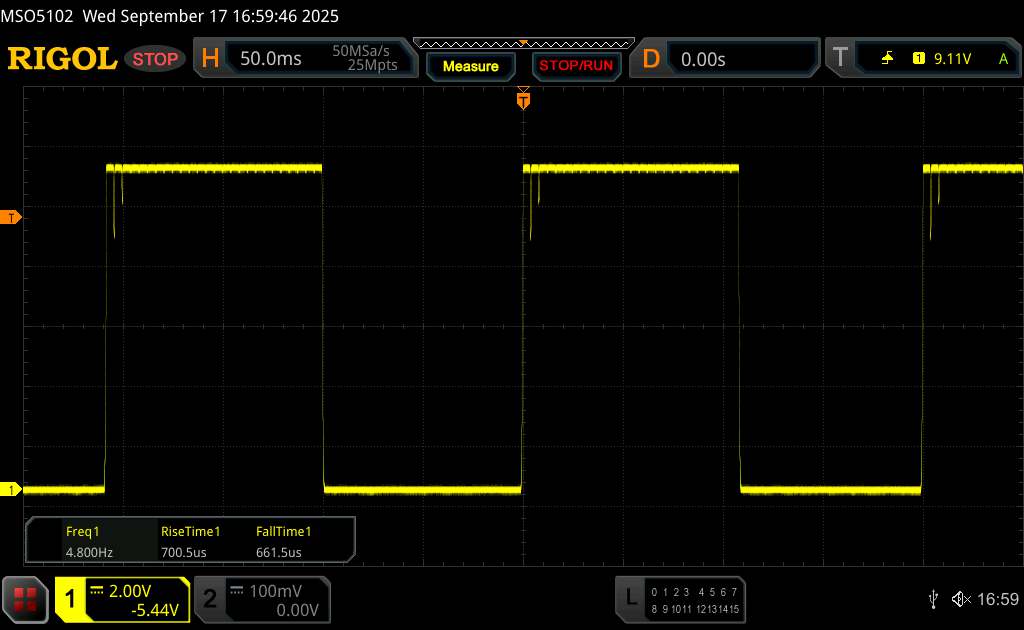The image size is (1024, 630).
Task: Open the L logic analyzer channels panel
Action: click(x=630, y=598)
